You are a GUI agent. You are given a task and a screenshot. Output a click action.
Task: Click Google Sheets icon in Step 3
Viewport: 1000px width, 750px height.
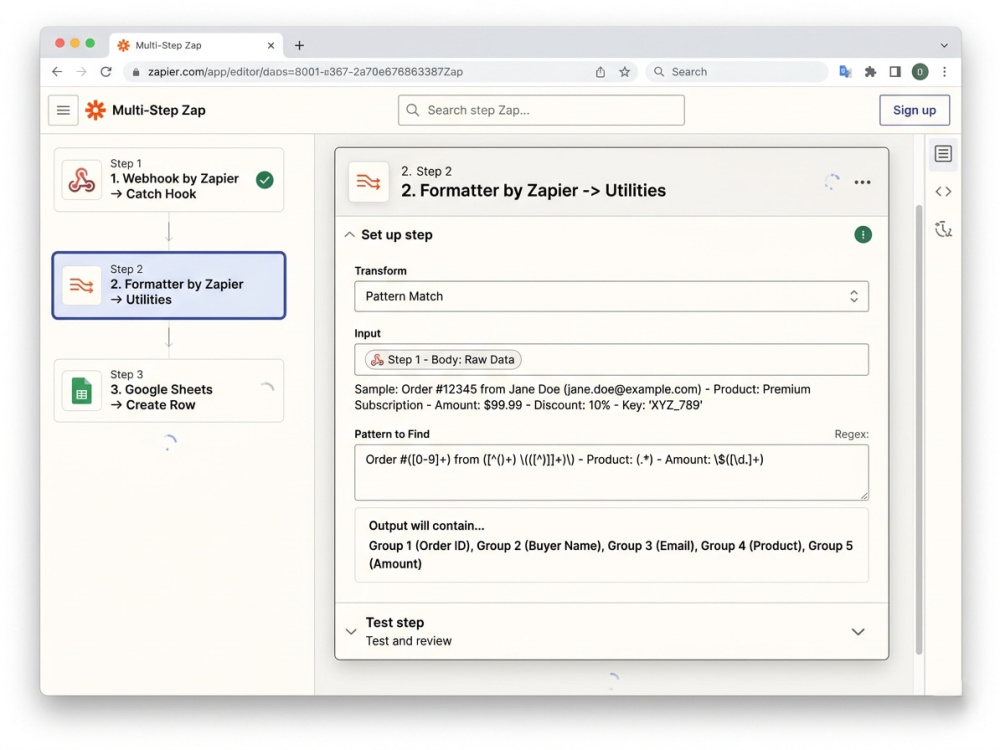coord(82,391)
